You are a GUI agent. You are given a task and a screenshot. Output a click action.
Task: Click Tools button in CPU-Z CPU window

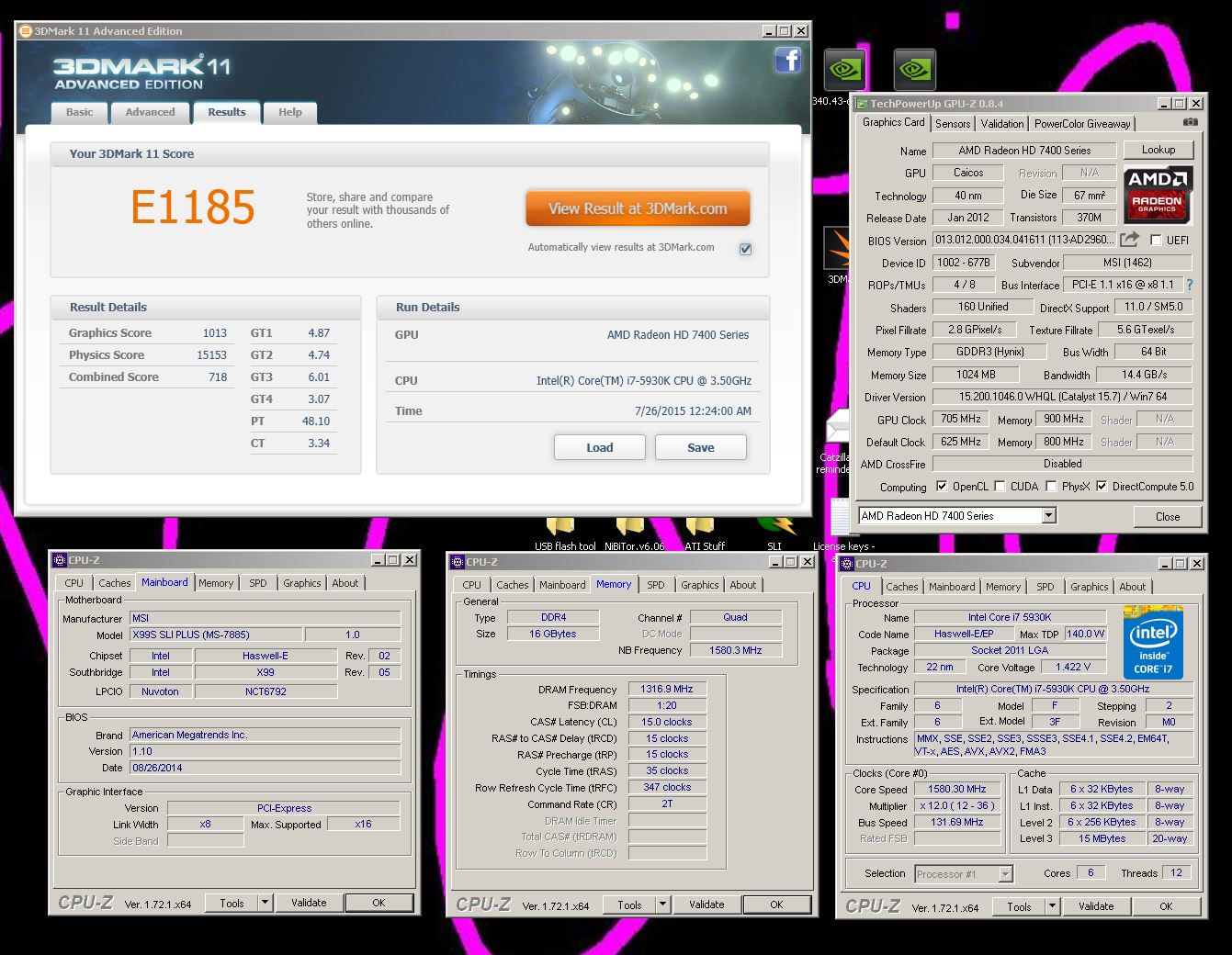click(1019, 906)
